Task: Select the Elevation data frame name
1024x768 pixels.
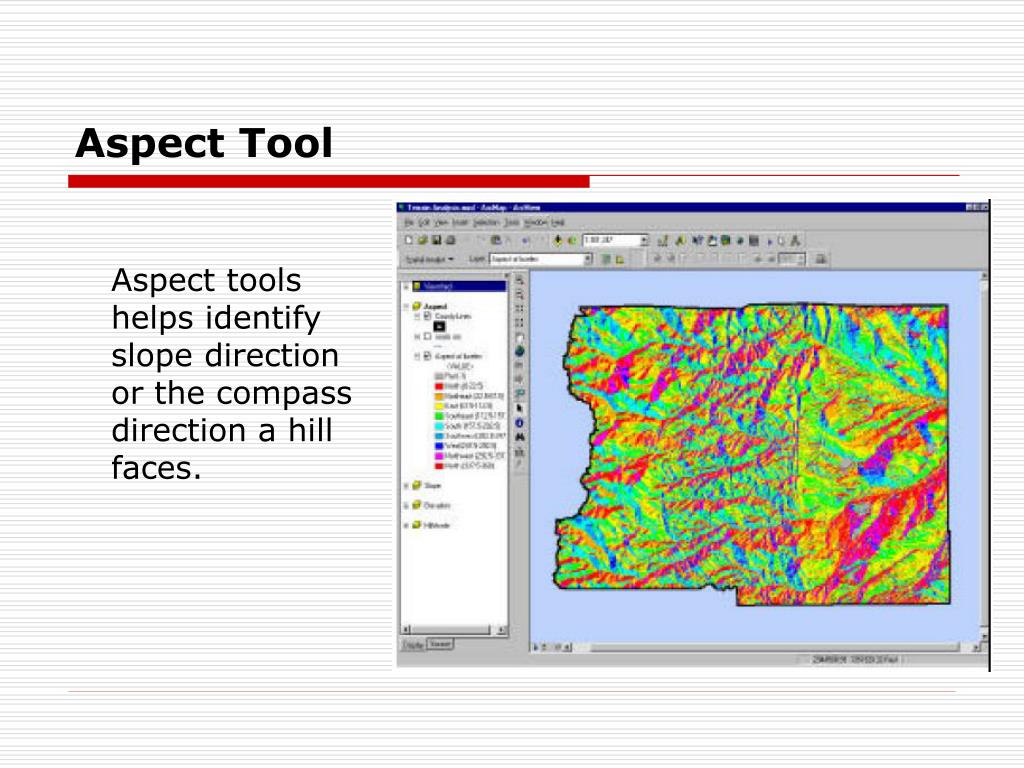Action: (x=437, y=505)
